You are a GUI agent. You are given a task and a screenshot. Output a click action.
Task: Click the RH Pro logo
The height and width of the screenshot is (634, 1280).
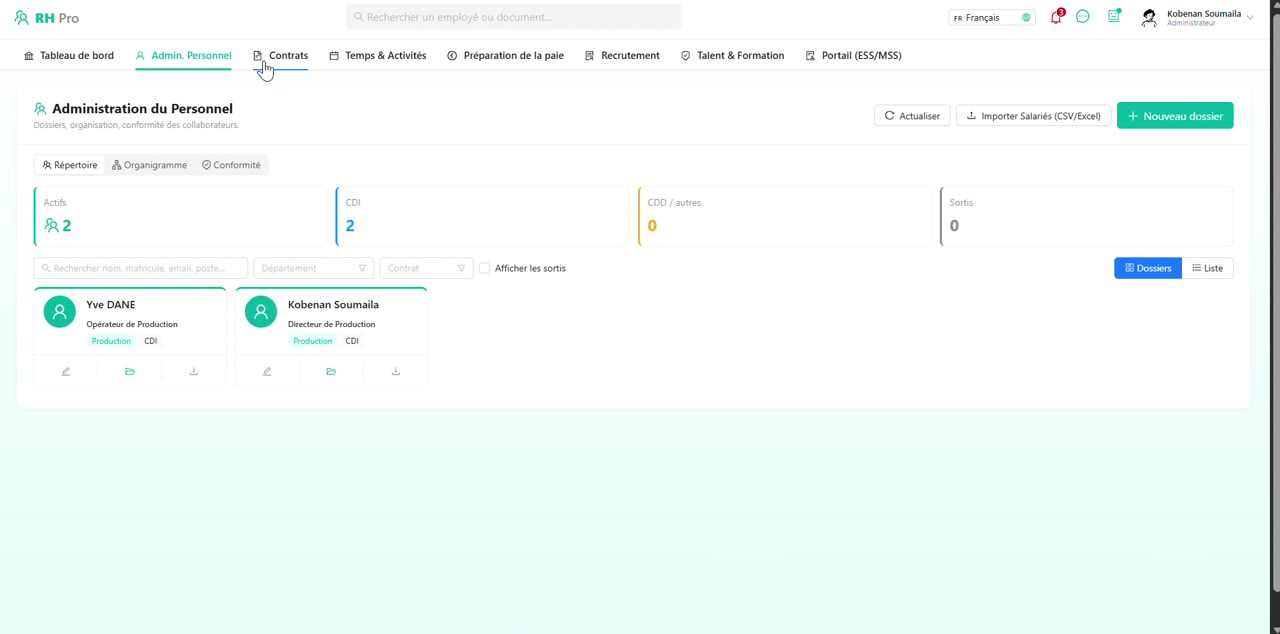coord(46,18)
